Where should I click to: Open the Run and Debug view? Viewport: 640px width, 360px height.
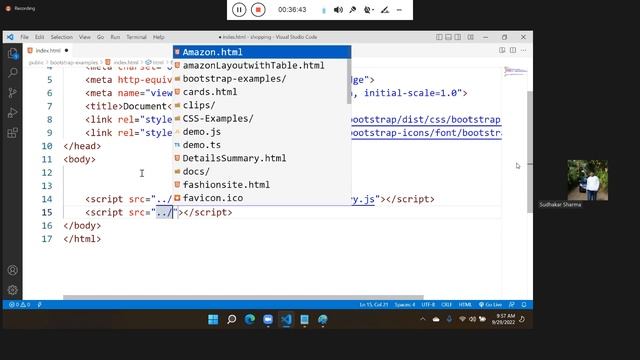point(13,113)
